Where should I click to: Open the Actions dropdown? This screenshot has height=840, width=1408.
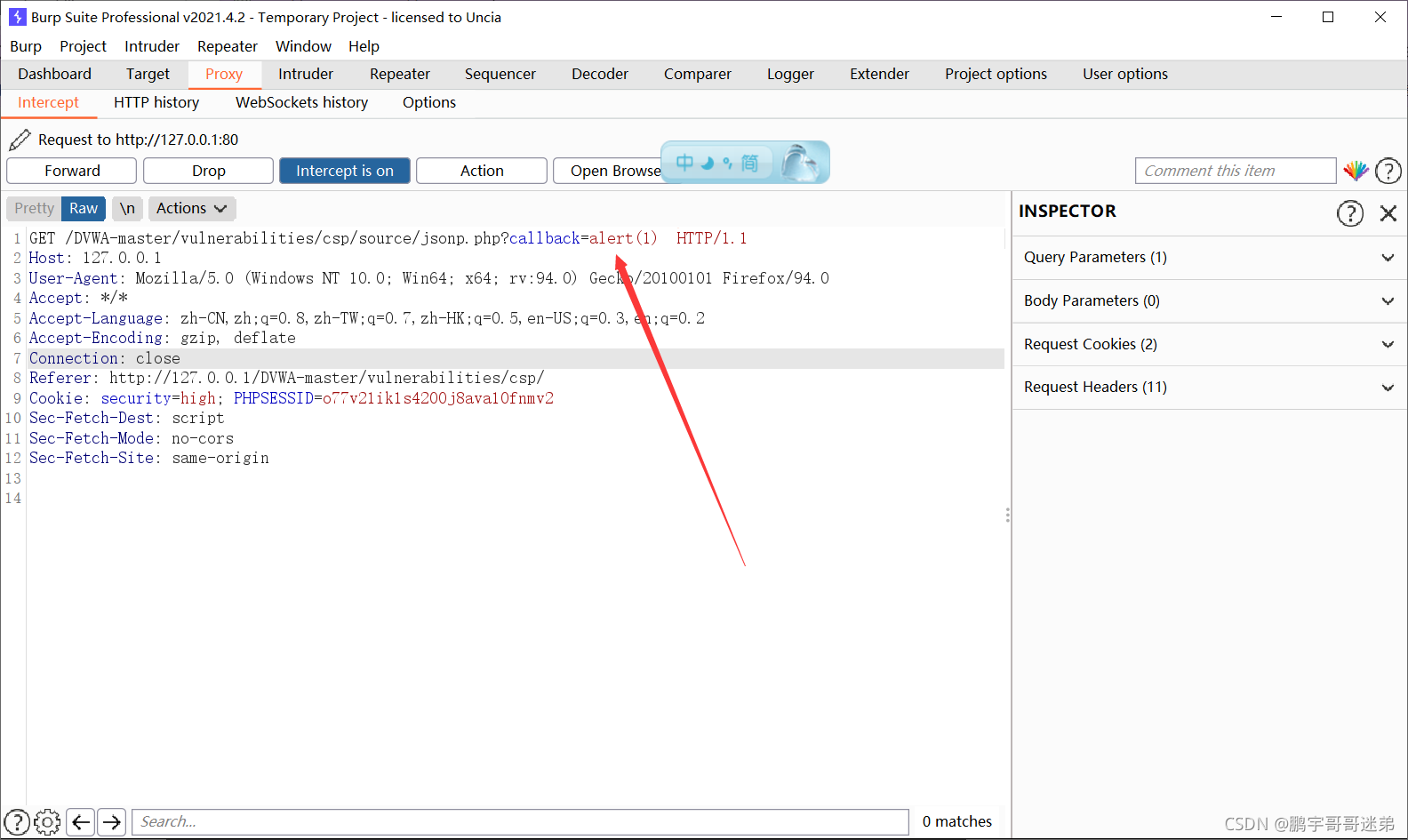pos(191,208)
